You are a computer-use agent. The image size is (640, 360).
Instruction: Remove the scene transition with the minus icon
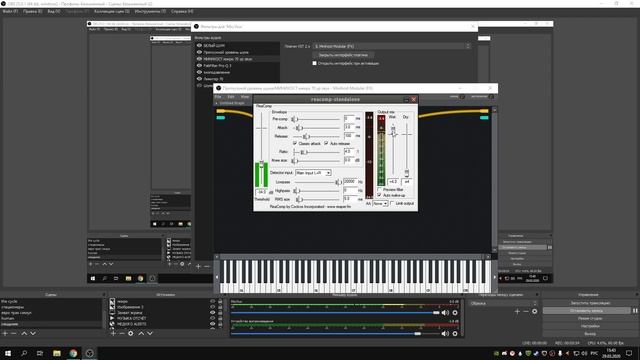click(x=526, y=311)
